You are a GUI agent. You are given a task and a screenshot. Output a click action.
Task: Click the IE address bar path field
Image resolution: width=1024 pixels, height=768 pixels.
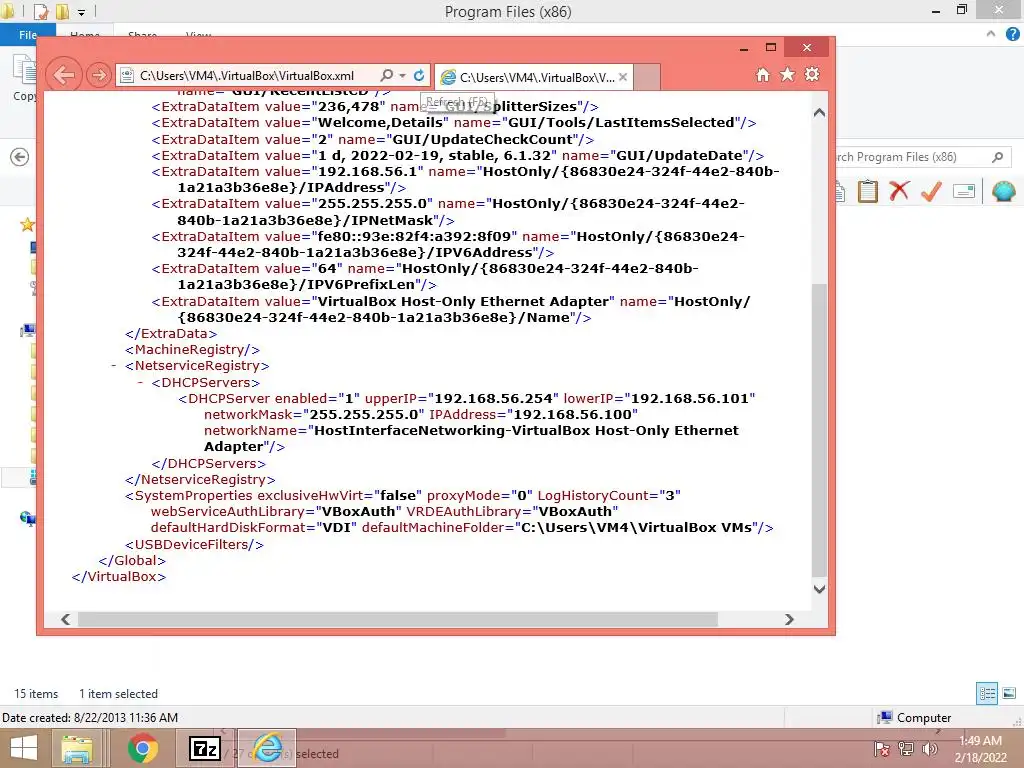click(x=247, y=76)
